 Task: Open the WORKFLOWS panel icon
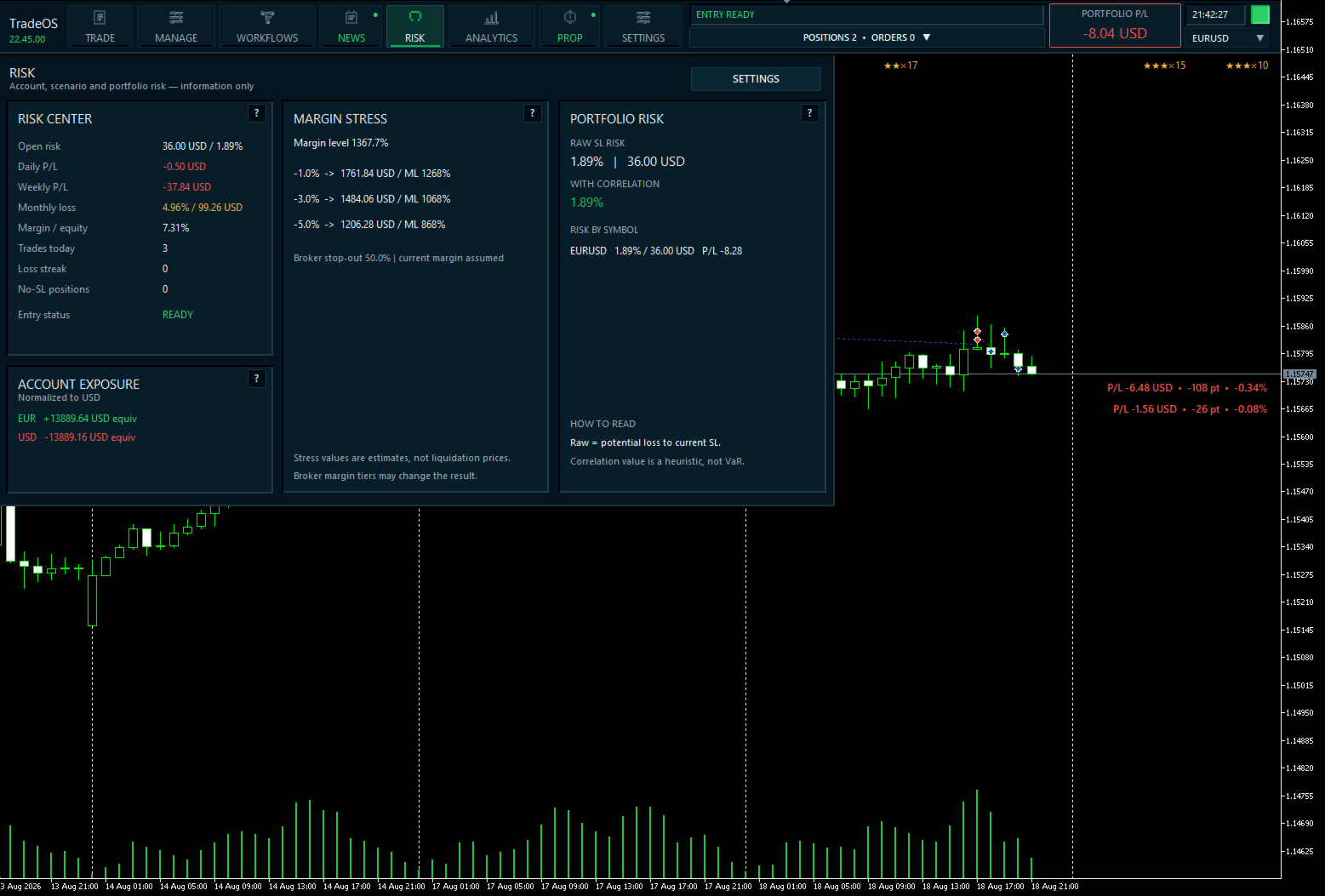267,18
